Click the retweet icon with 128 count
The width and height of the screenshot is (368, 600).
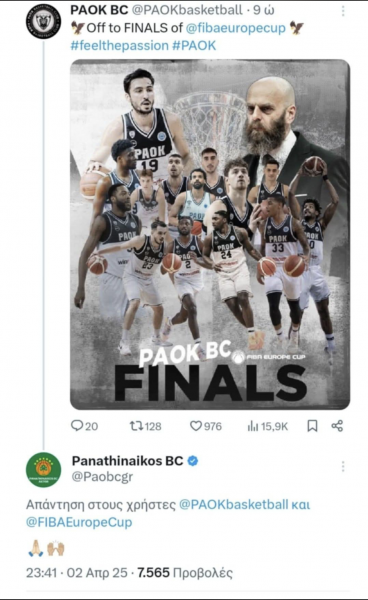click(x=136, y=426)
